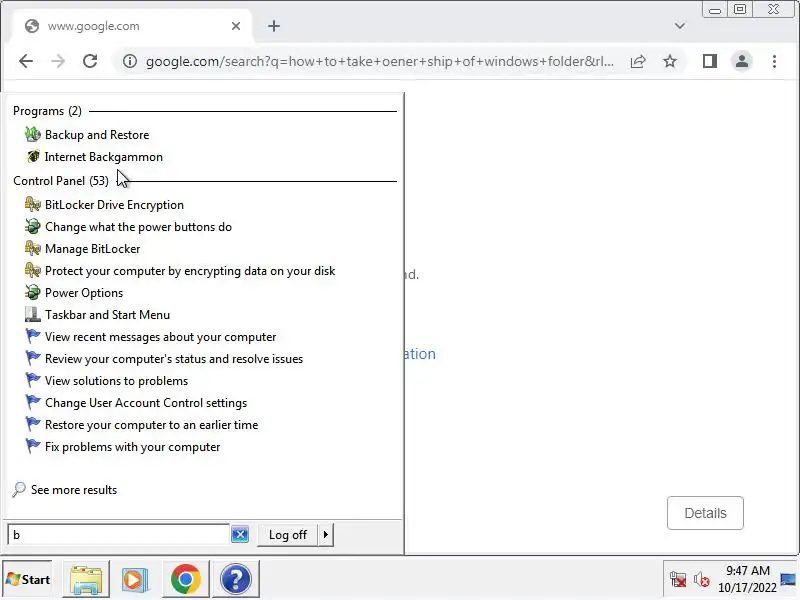Expand the shutdown options arrow

click(x=326, y=534)
